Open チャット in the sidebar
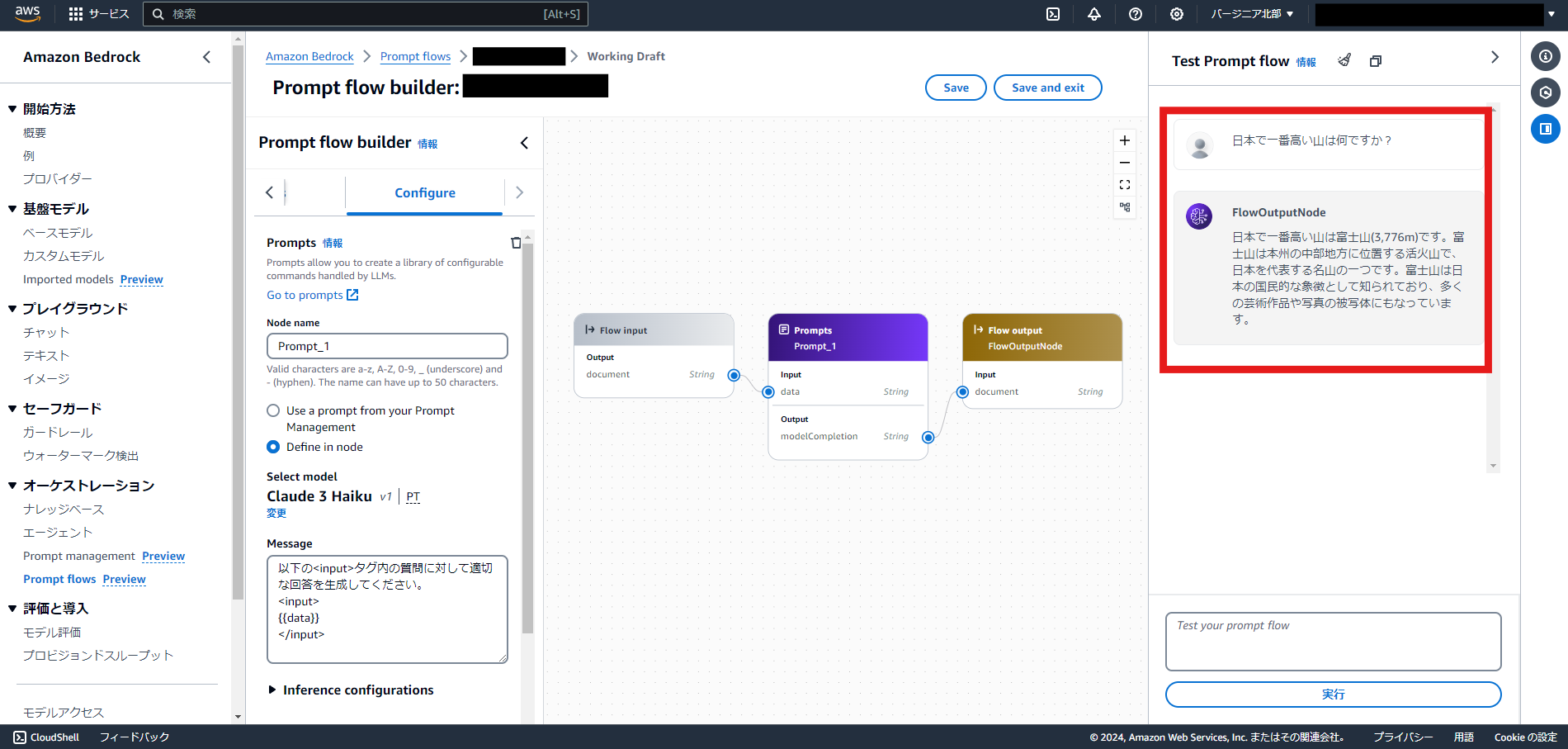 [x=46, y=332]
